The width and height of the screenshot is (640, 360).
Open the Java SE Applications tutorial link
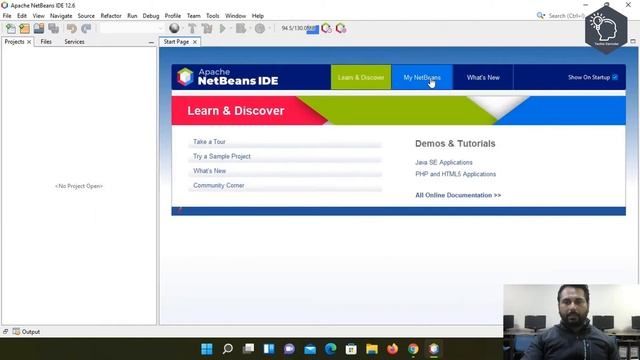(444, 162)
